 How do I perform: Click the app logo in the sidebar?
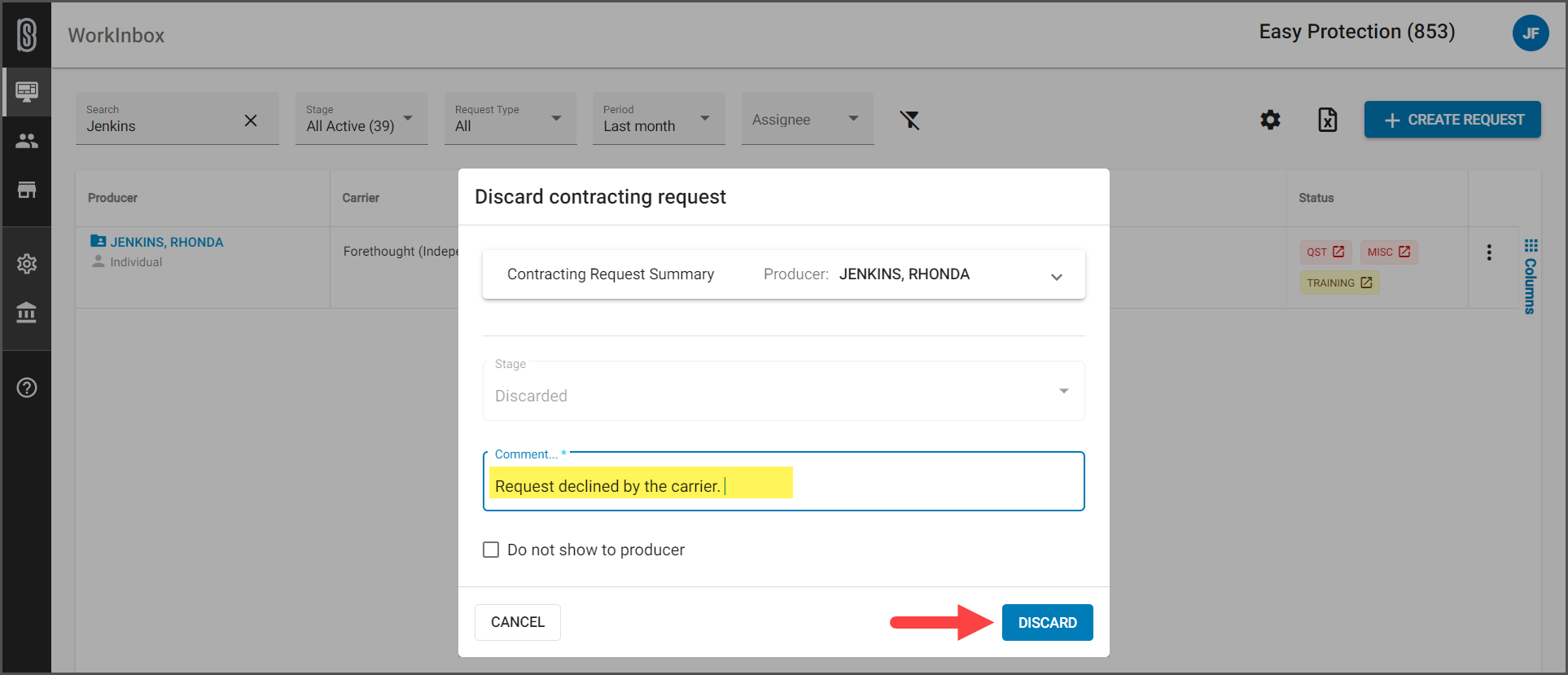point(27,35)
